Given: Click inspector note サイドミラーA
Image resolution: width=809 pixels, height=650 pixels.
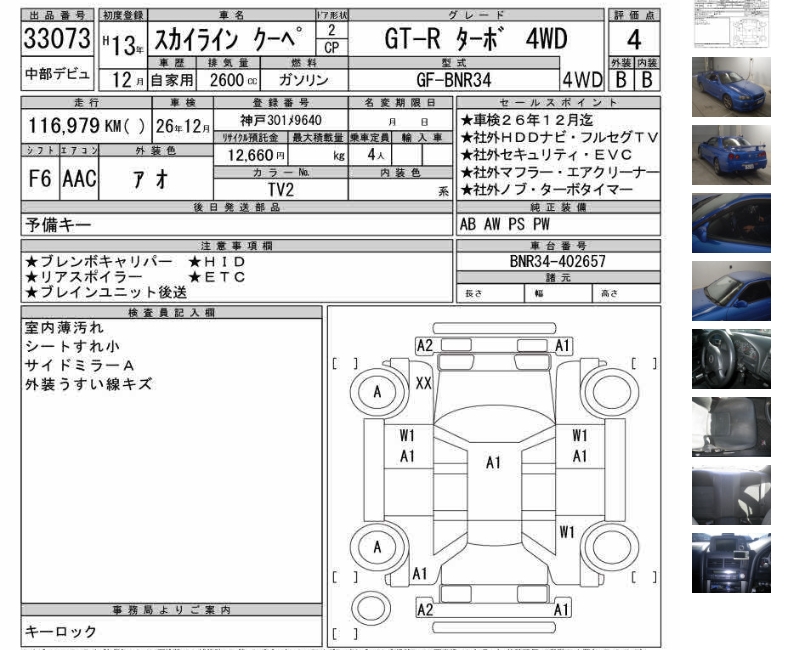Looking at the screenshot, I should point(80,366).
